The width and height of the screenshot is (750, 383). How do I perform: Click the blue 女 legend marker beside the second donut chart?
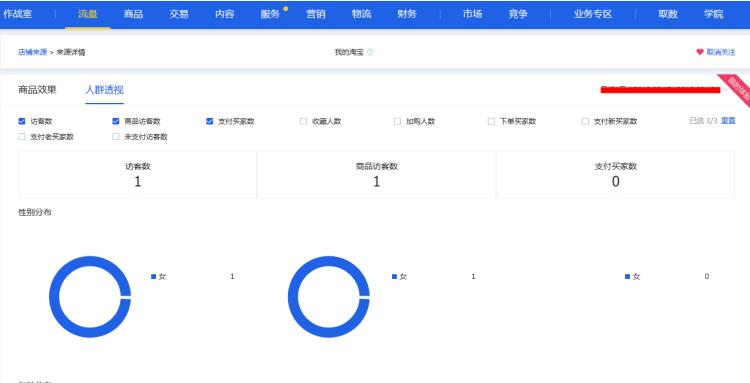tap(394, 276)
